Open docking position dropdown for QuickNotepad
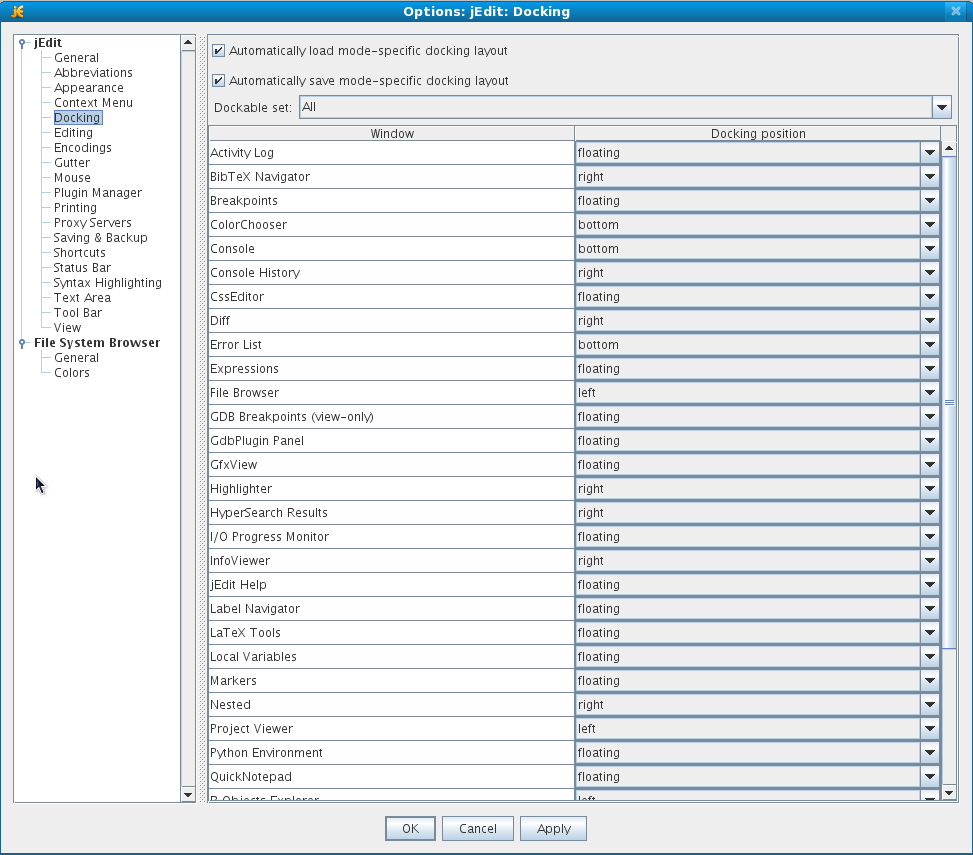The width and height of the screenshot is (973, 855). pos(930,777)
